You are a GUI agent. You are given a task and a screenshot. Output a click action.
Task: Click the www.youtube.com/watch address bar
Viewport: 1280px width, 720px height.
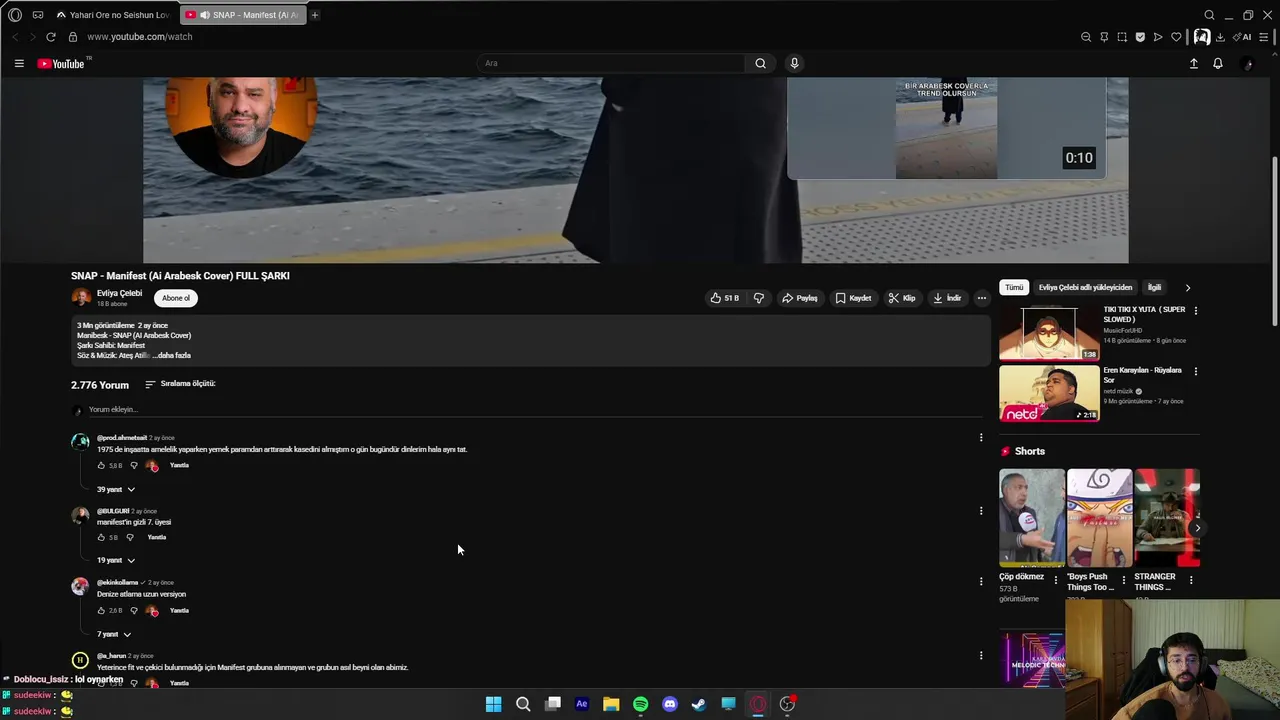pos(139,37)
